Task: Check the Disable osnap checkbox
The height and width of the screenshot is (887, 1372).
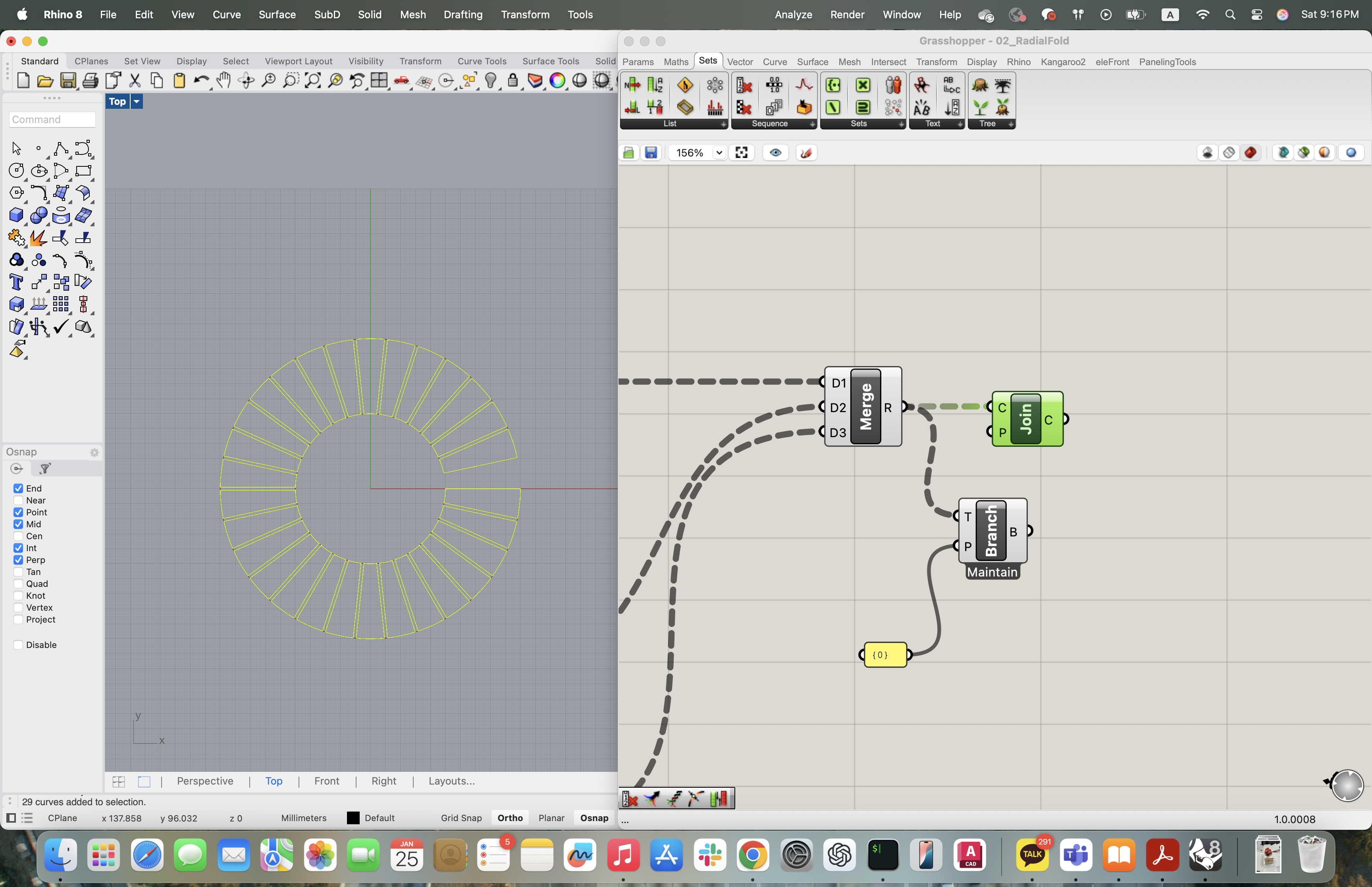Action: (18, 644)
